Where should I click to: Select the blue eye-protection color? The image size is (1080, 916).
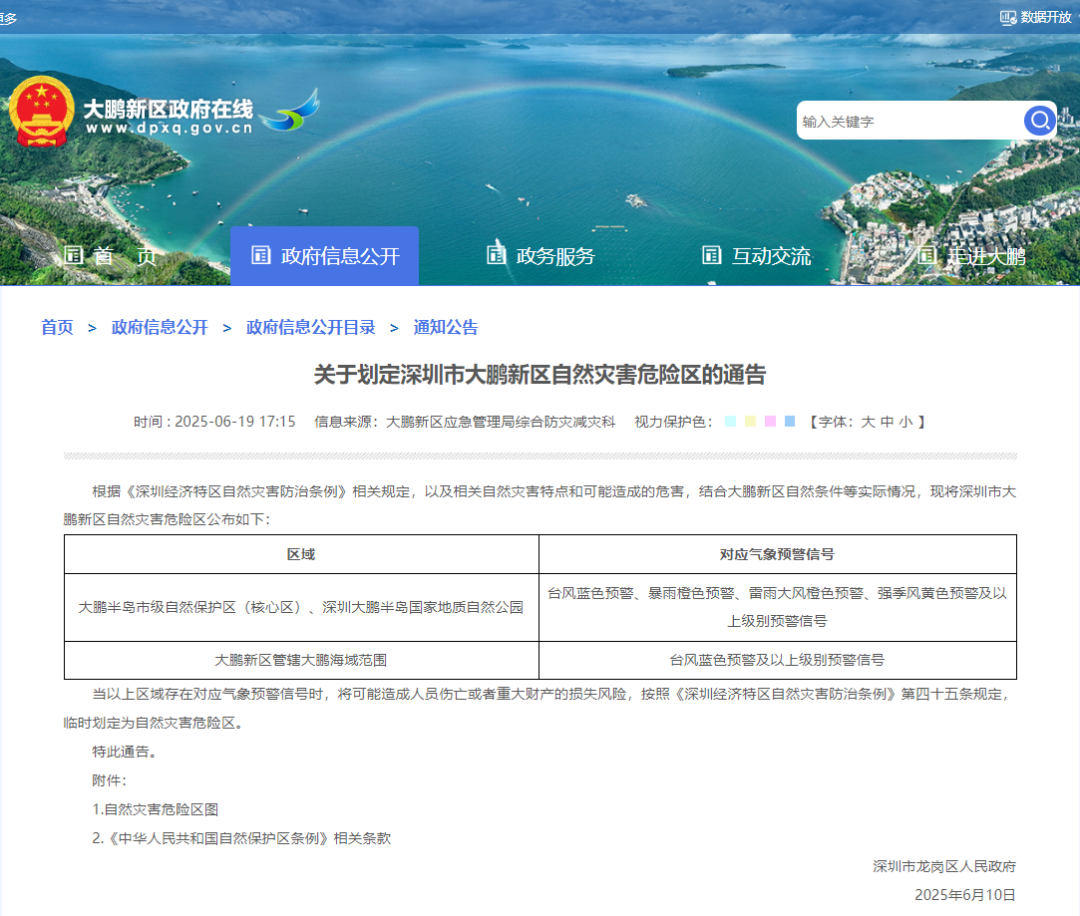coord(790,422)
